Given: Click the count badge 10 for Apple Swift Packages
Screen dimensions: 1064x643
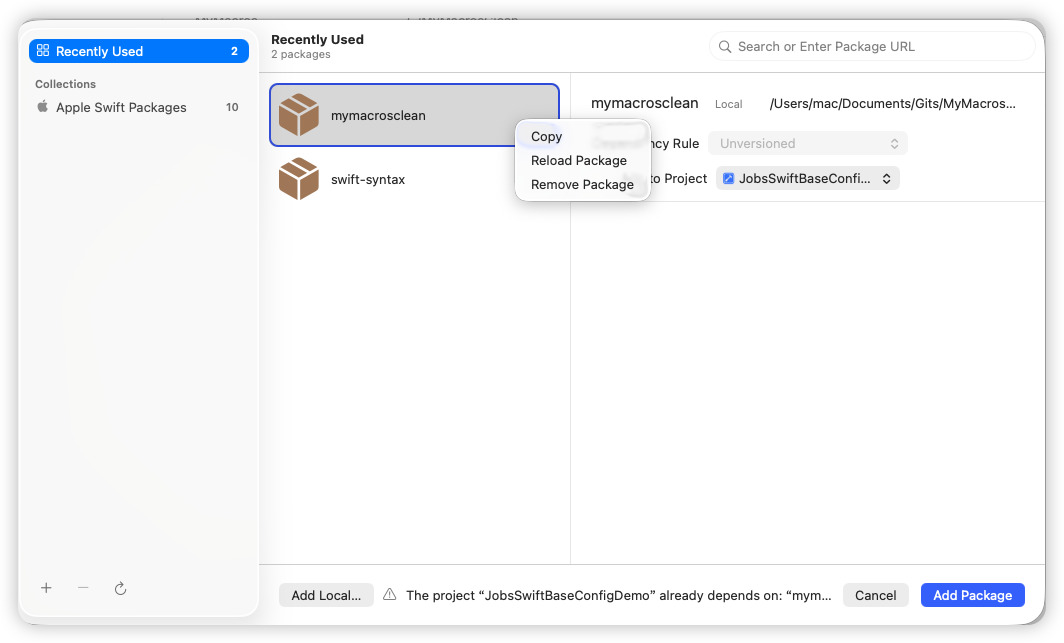Looking at the screenshot, I should click(x=232, y=107).
